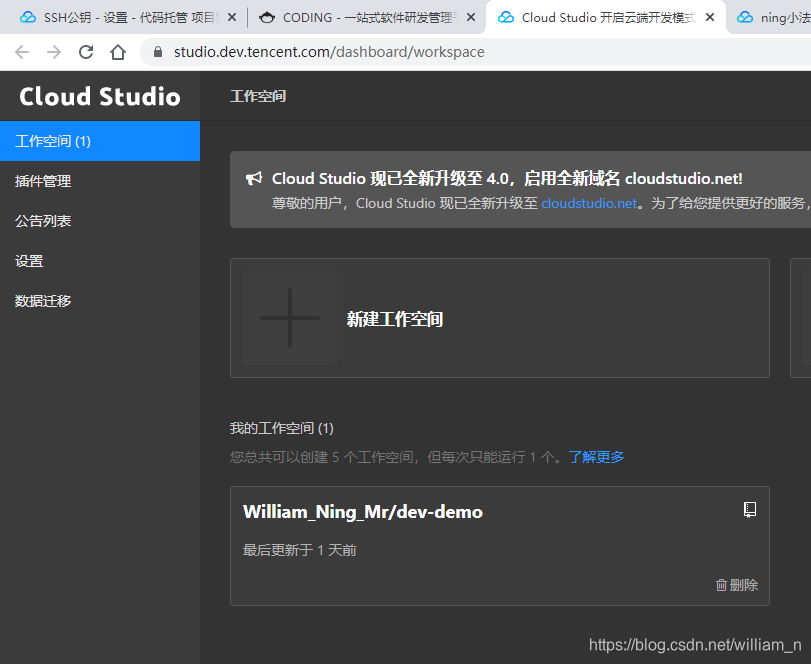
Task: Open the William_Ning_Mr/dev-demo workspace
Action: [363, 511]
